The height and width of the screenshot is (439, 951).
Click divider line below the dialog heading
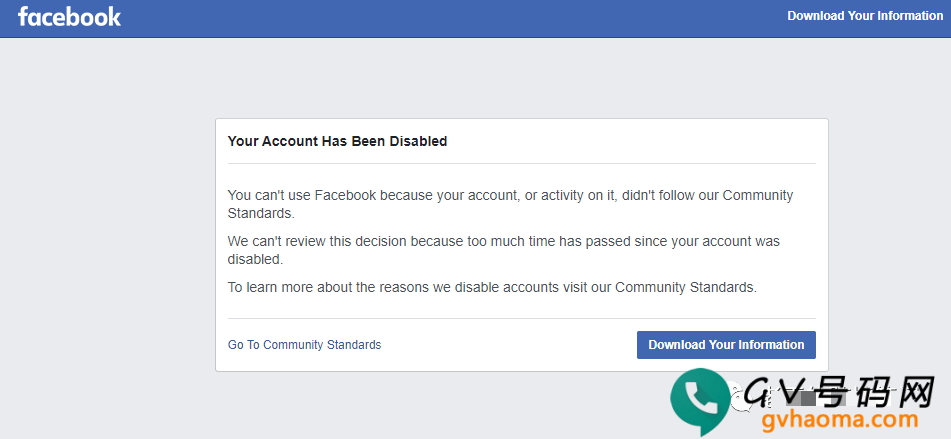coord(522,164)
